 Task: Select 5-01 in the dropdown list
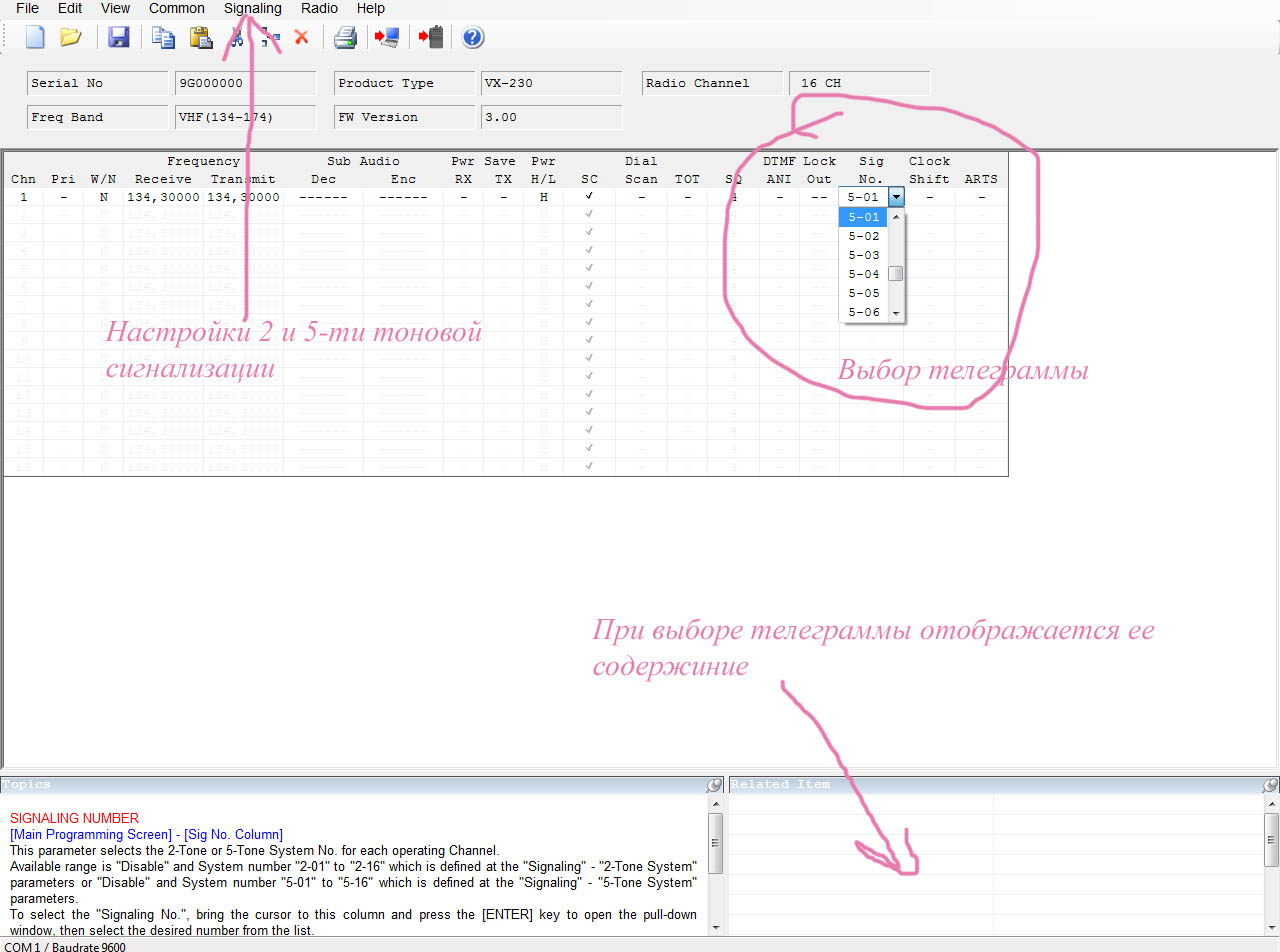(864, 217)
